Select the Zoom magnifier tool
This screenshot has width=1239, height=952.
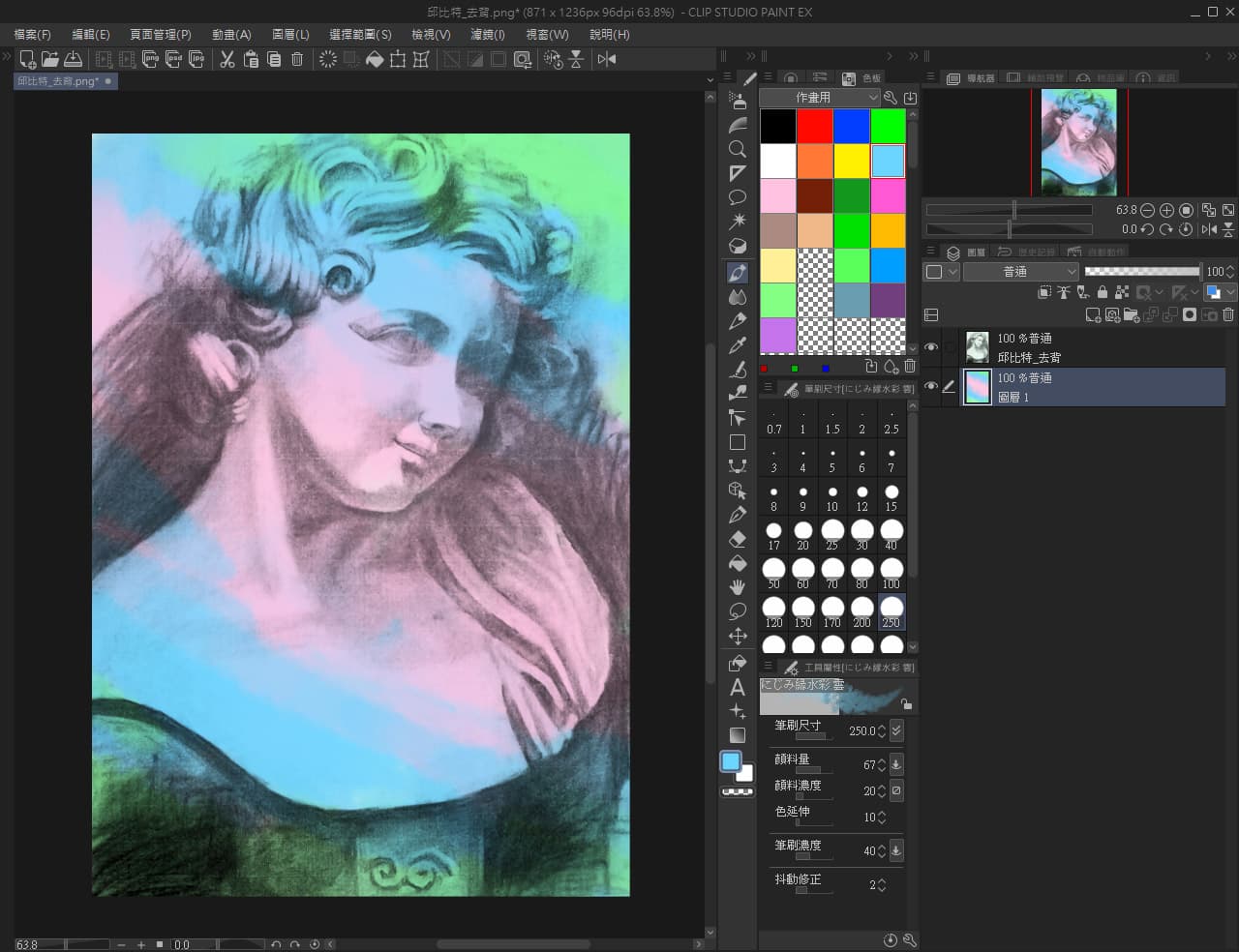[x=738, y=149]
